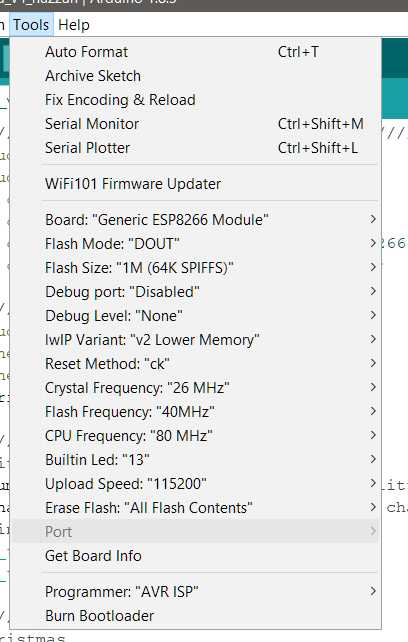Screen dimensions: 408x642
Task: Open Reset Method ck submenu
Action: tap(195, 364)
